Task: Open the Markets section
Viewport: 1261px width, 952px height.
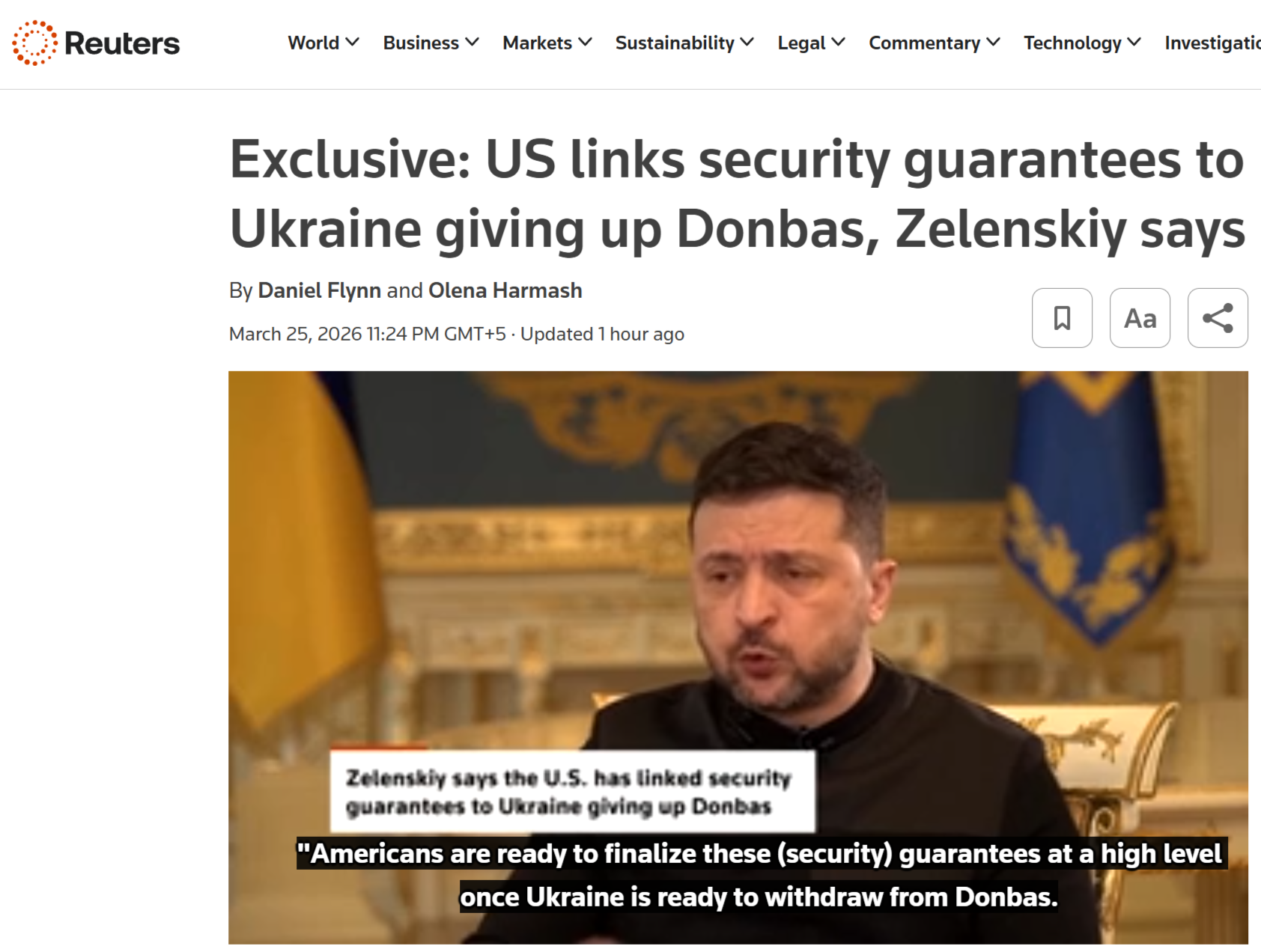Action: [537, 43]
